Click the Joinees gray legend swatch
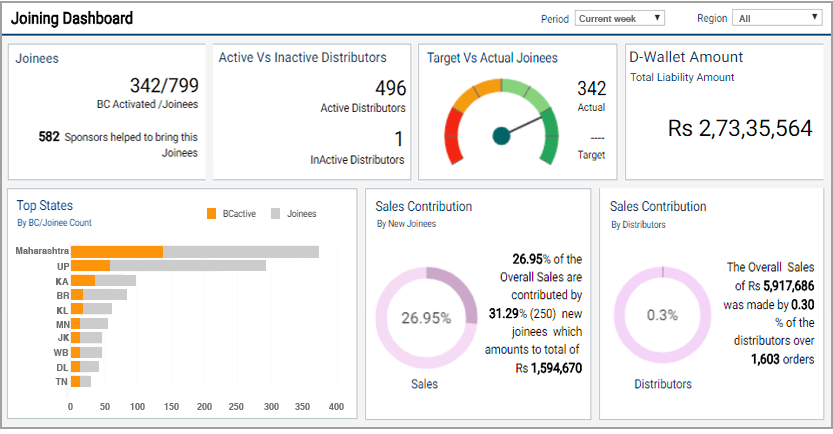 (x=275, y=214)
